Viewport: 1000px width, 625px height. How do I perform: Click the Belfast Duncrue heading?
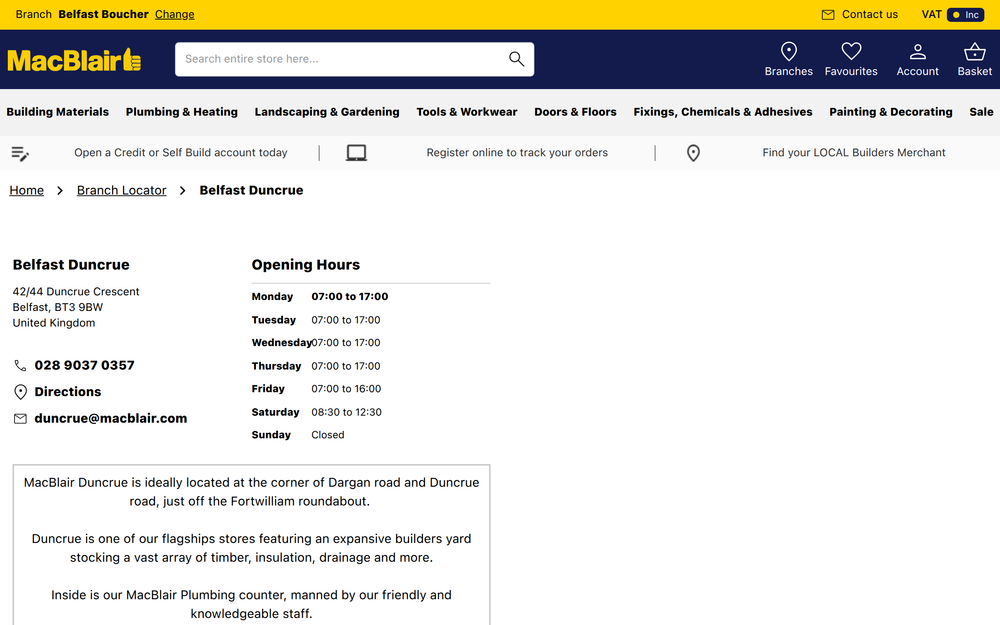coord(71,265)
